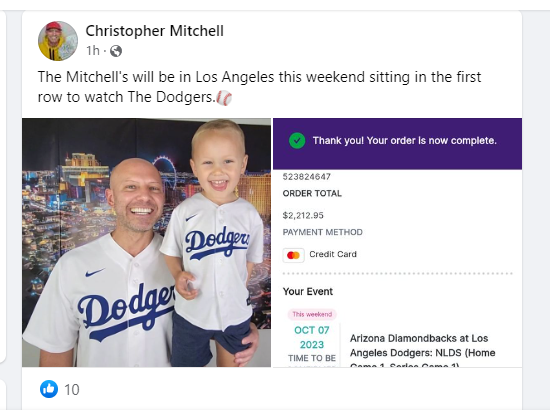Click the green checkmark order complete icon
This screenshot has width=550, height=410.
point(297,141)
